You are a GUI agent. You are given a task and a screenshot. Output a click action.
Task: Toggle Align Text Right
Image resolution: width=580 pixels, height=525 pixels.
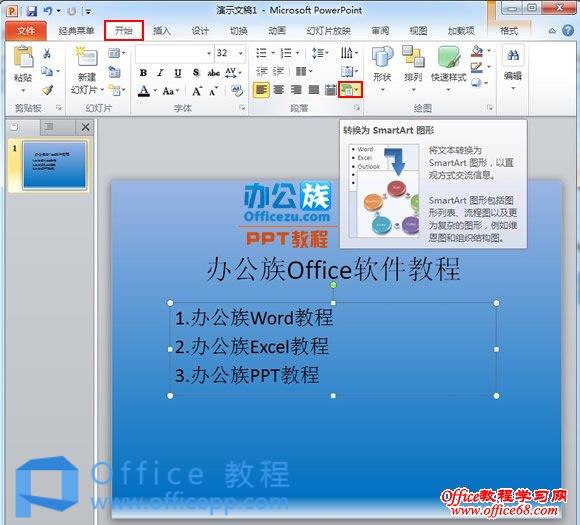(296, 90)
